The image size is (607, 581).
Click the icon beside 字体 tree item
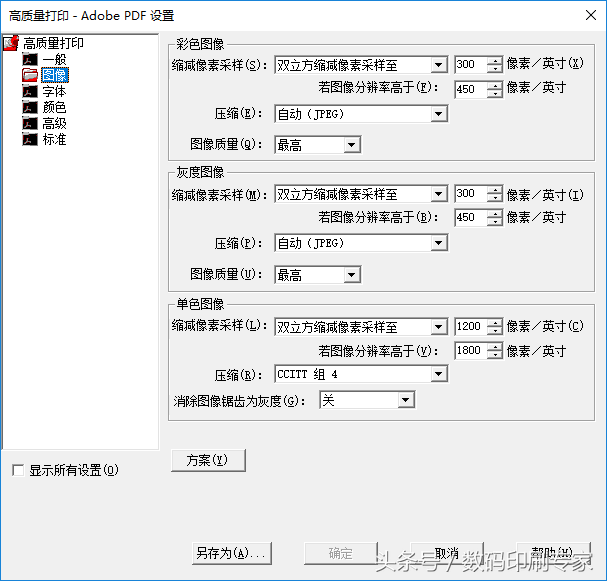point(30,91)
